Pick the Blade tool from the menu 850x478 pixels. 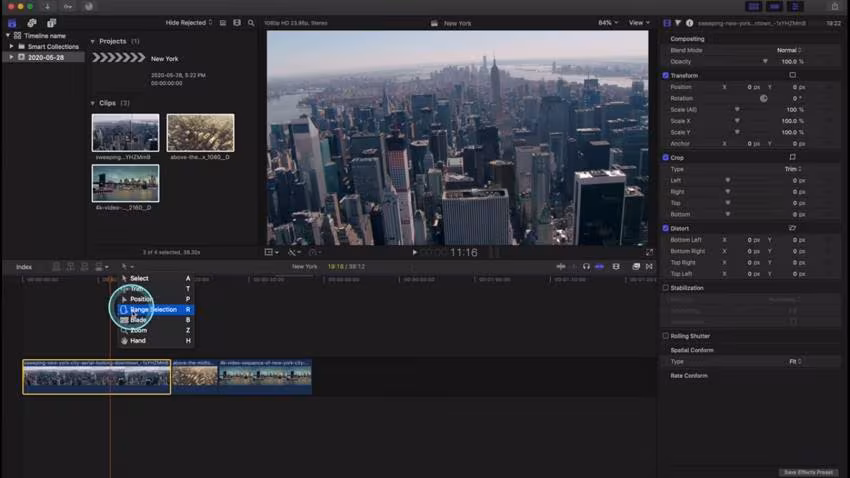pyautogui.click(x=156, y=320)
